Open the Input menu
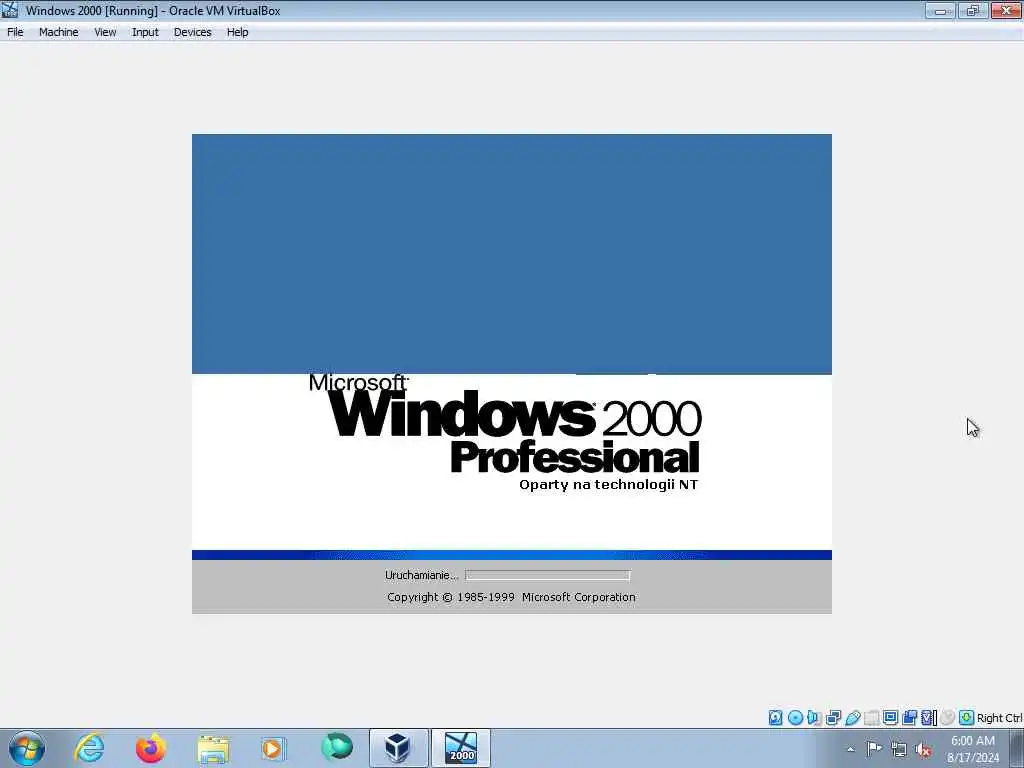This screenshot has height=768, width=1024. click(x=145, y=32)
